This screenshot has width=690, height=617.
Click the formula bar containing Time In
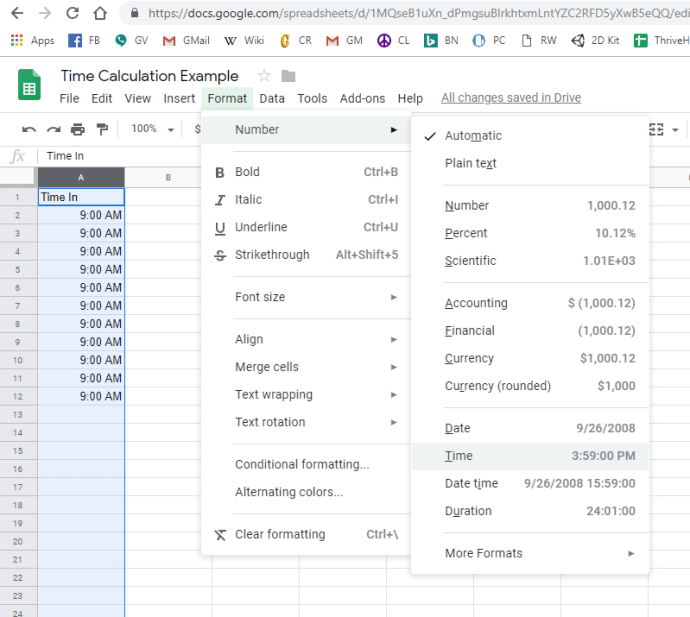tap(300, 156)
